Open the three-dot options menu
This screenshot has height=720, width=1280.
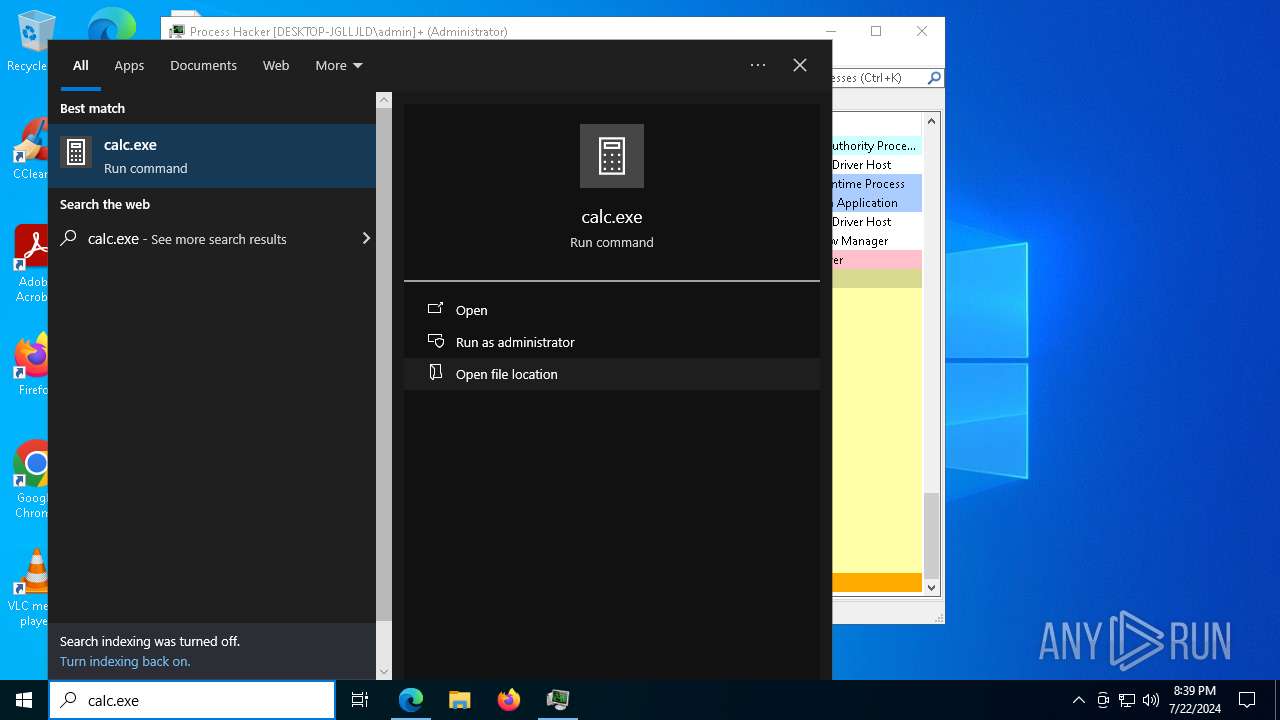(758, 65)
